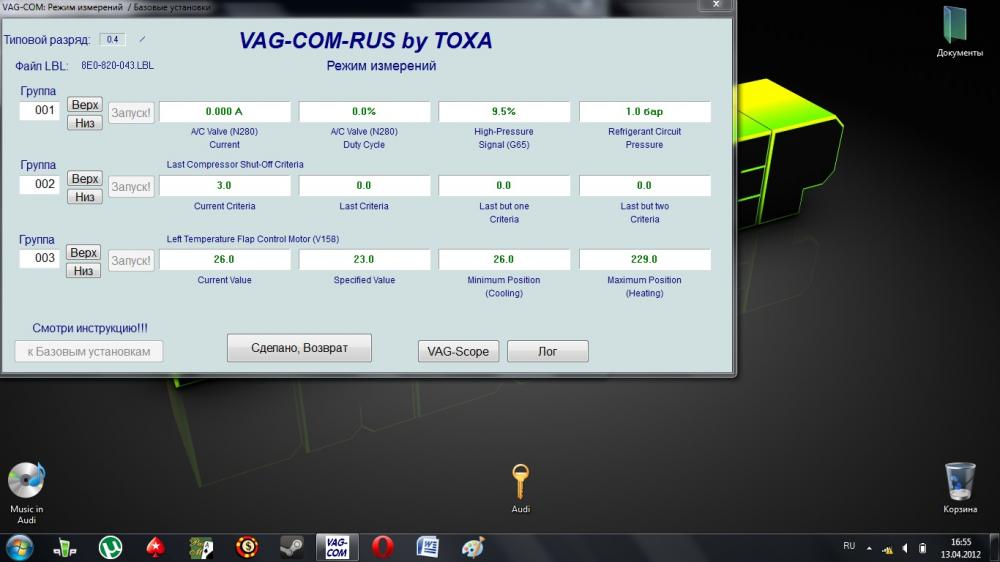Click the group 002 number field
1000x562 pixels.
pos(45,184)
